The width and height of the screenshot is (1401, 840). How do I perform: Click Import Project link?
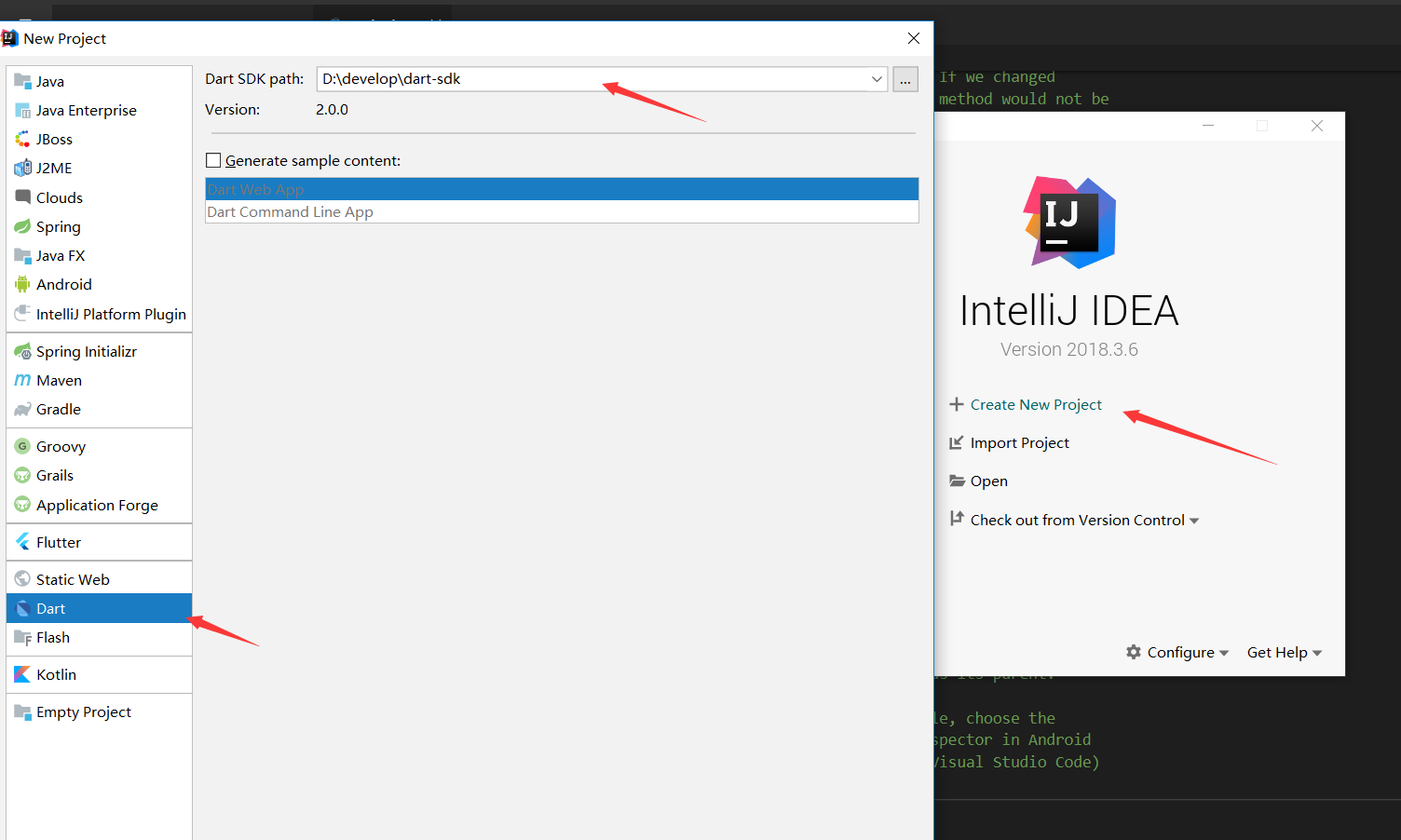click(x=1019, y=442)
